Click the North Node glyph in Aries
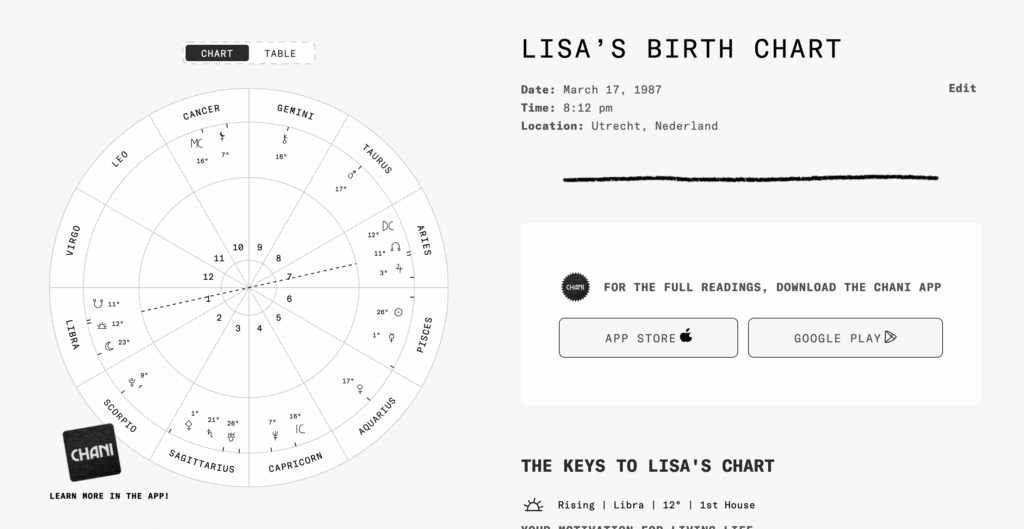Image resolution: width=1024 pixels, height=529 pixels. (x=395, y=247)
